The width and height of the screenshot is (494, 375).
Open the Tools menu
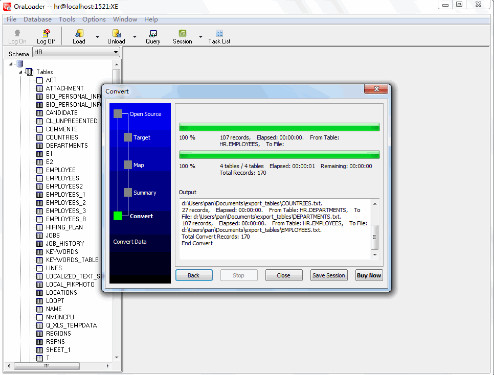67,19
